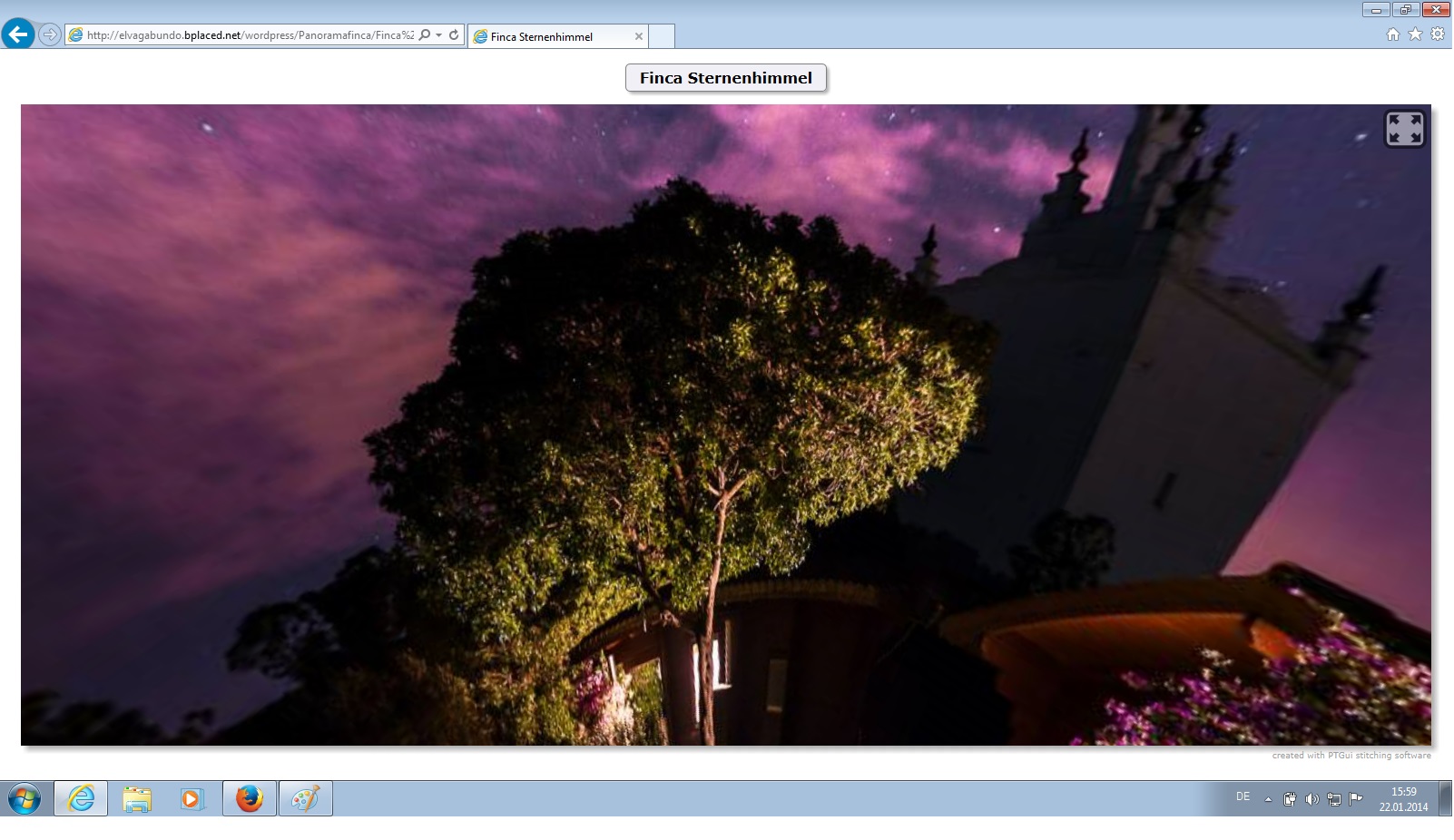Open the gear tools menu

(1438, 34)
